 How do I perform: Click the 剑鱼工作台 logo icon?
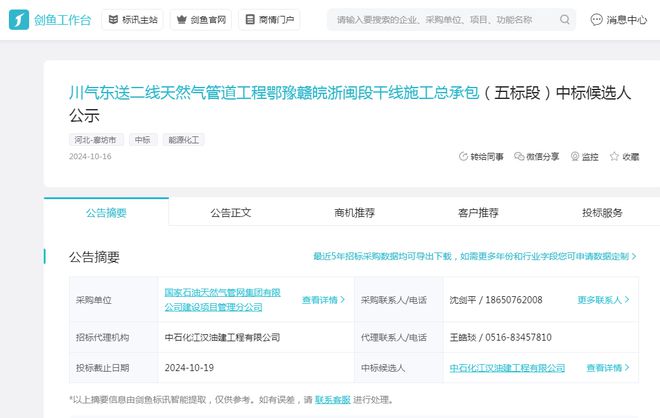tap(19, 19)
